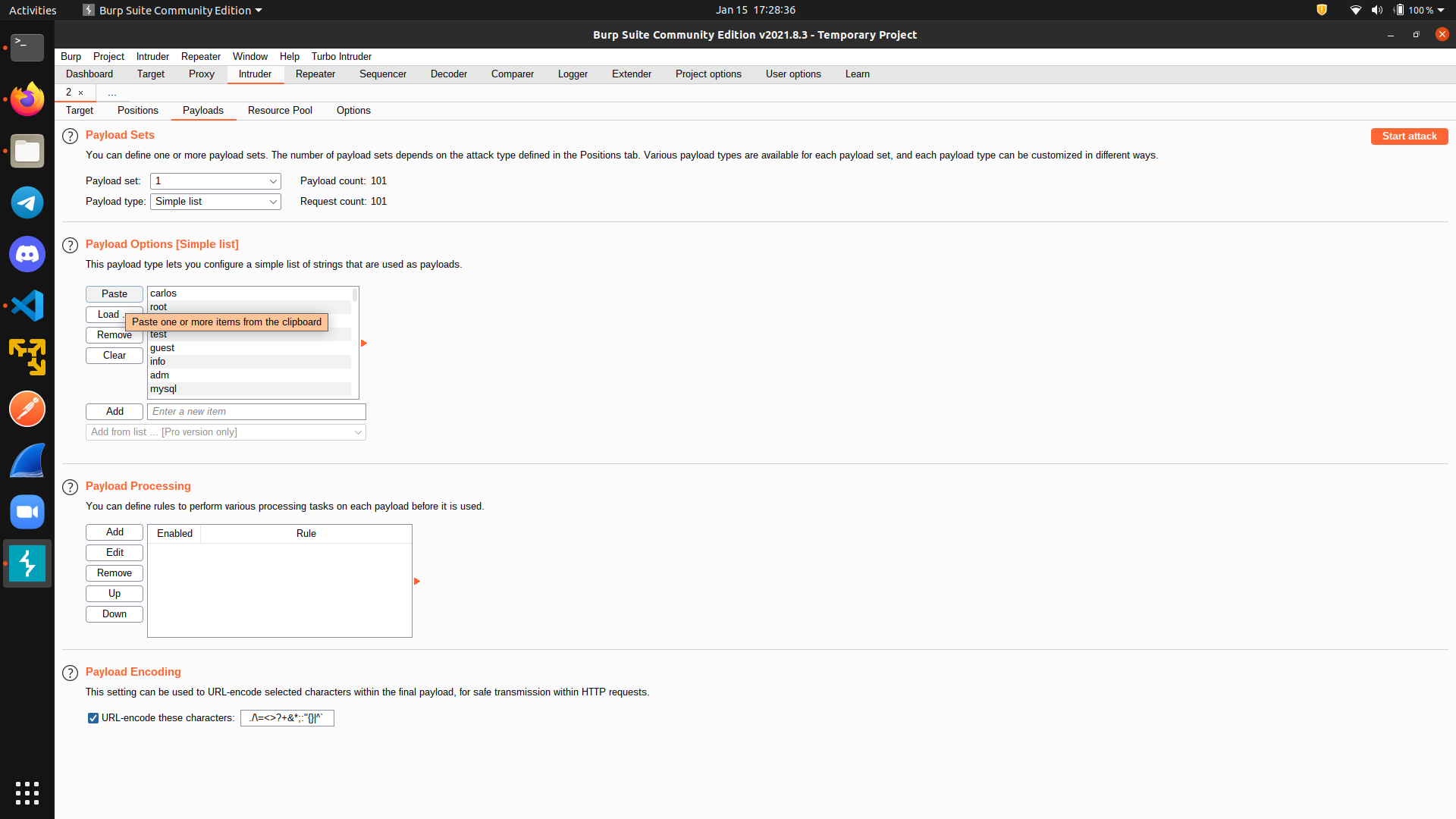The image size is (1456, 819).
Task: Click the Clear payload list button
Action: click(115, 356)
